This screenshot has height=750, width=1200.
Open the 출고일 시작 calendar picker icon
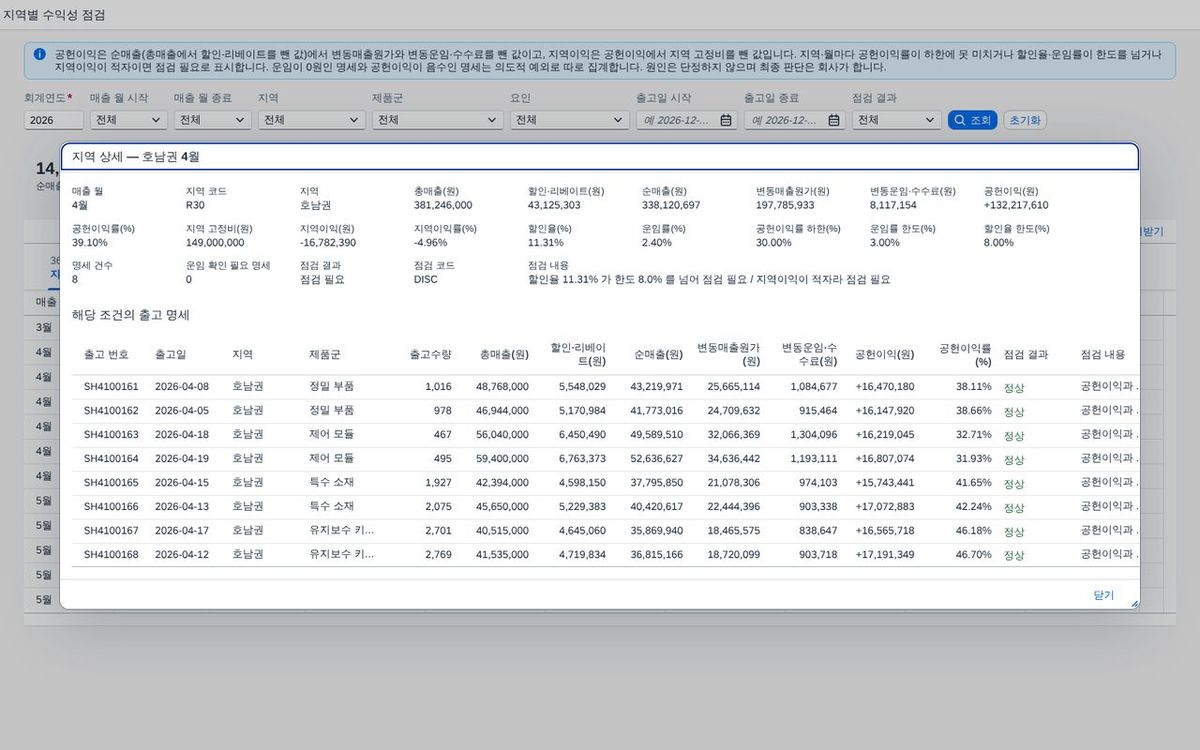[727, 120]
